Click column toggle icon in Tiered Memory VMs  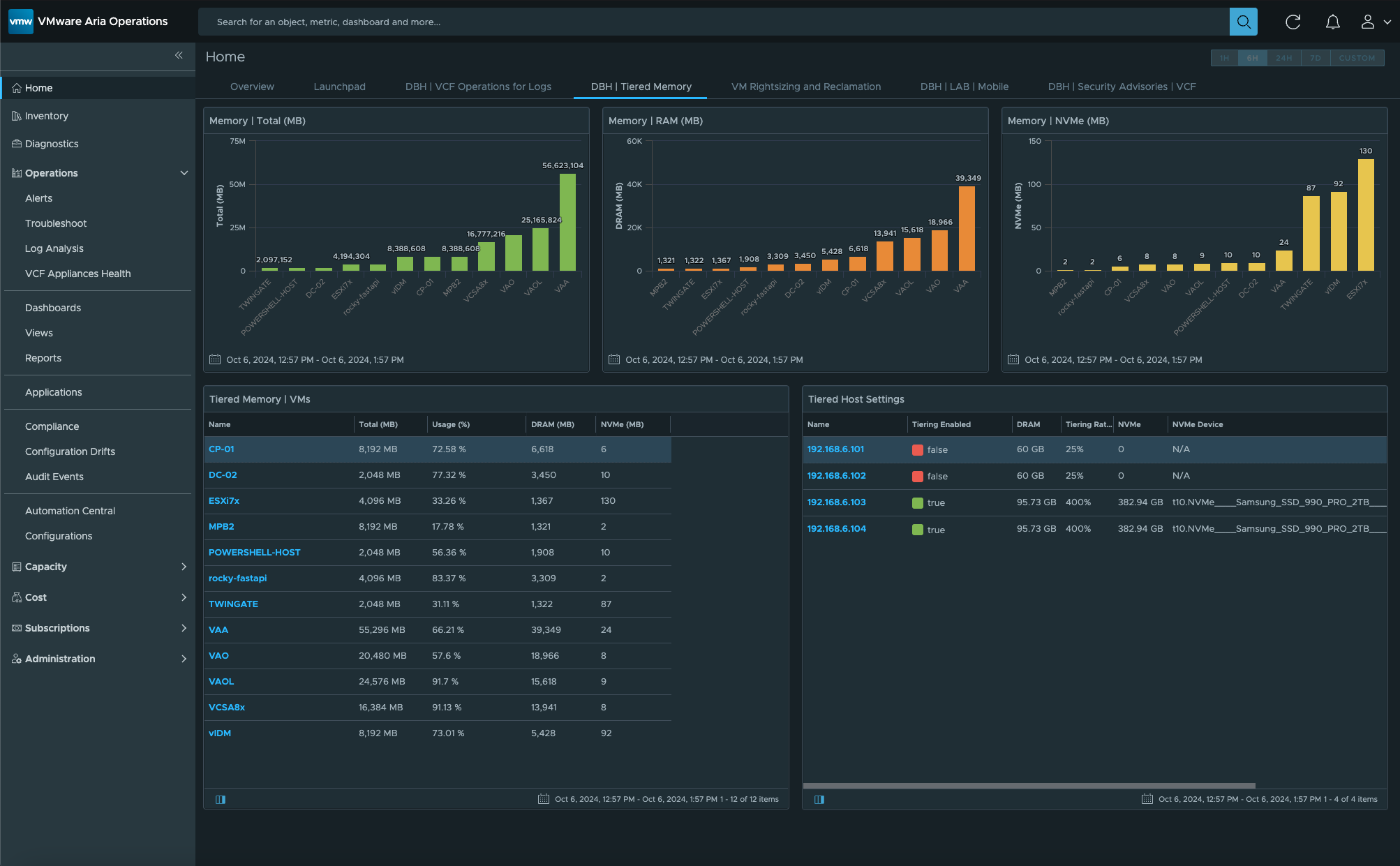coord(221,799)
